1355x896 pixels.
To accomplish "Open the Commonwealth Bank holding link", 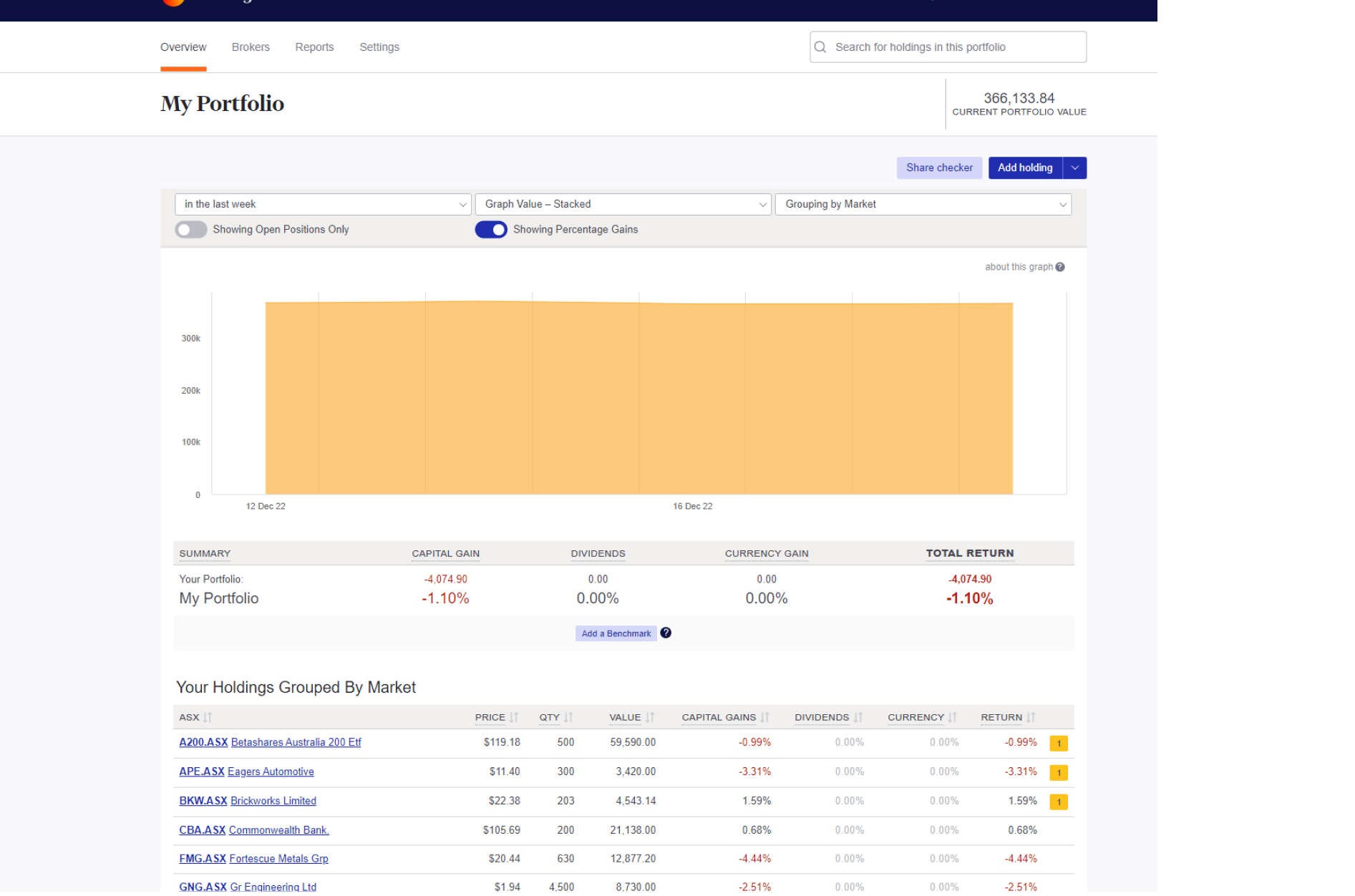I will 278,830.
